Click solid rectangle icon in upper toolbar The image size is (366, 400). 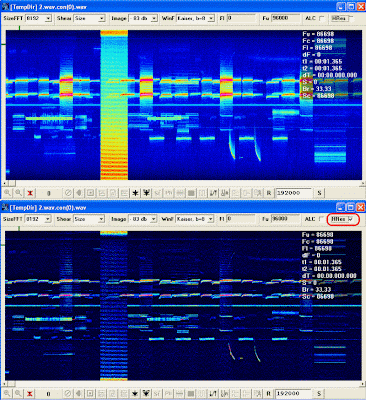tap(191, 193)
